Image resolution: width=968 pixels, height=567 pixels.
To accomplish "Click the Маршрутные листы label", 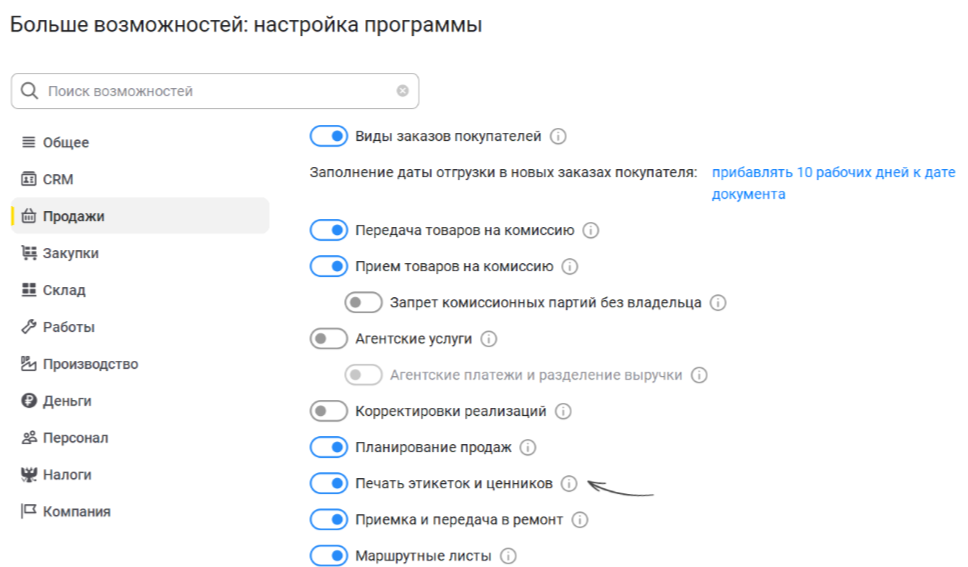I will pos(423,556).
